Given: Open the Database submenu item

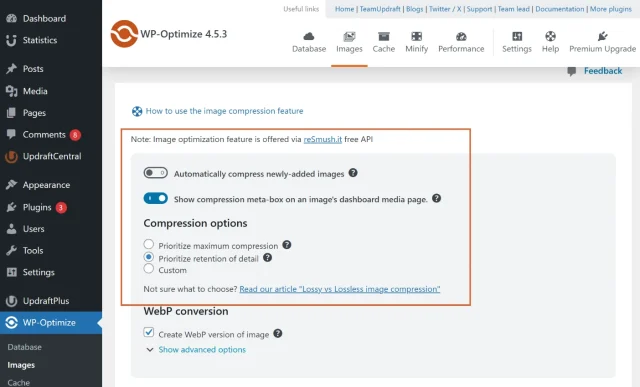Looking at the screenshot, I should tap(24, 347).
